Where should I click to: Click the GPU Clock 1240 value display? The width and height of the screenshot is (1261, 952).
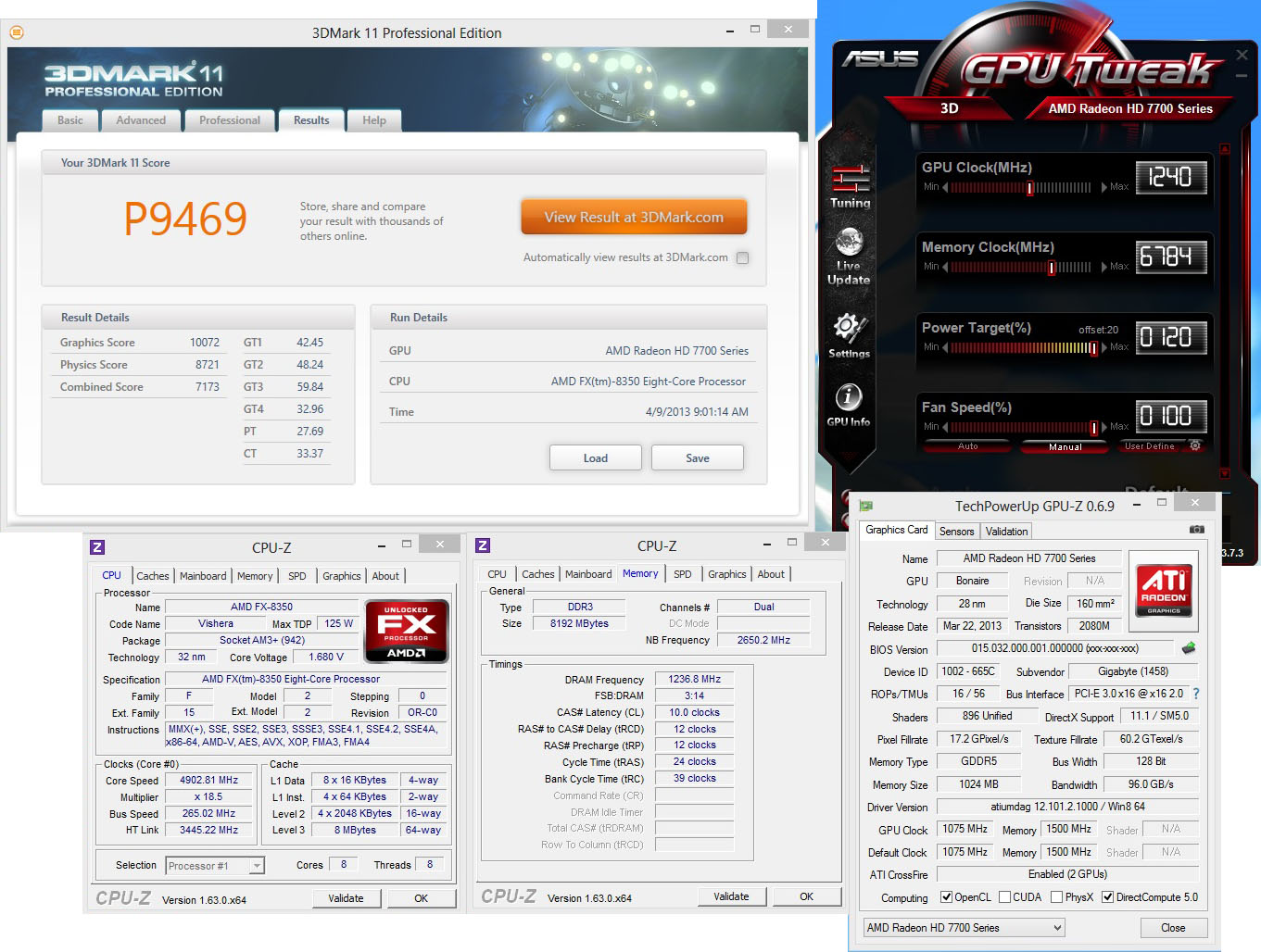[1171, 177]
